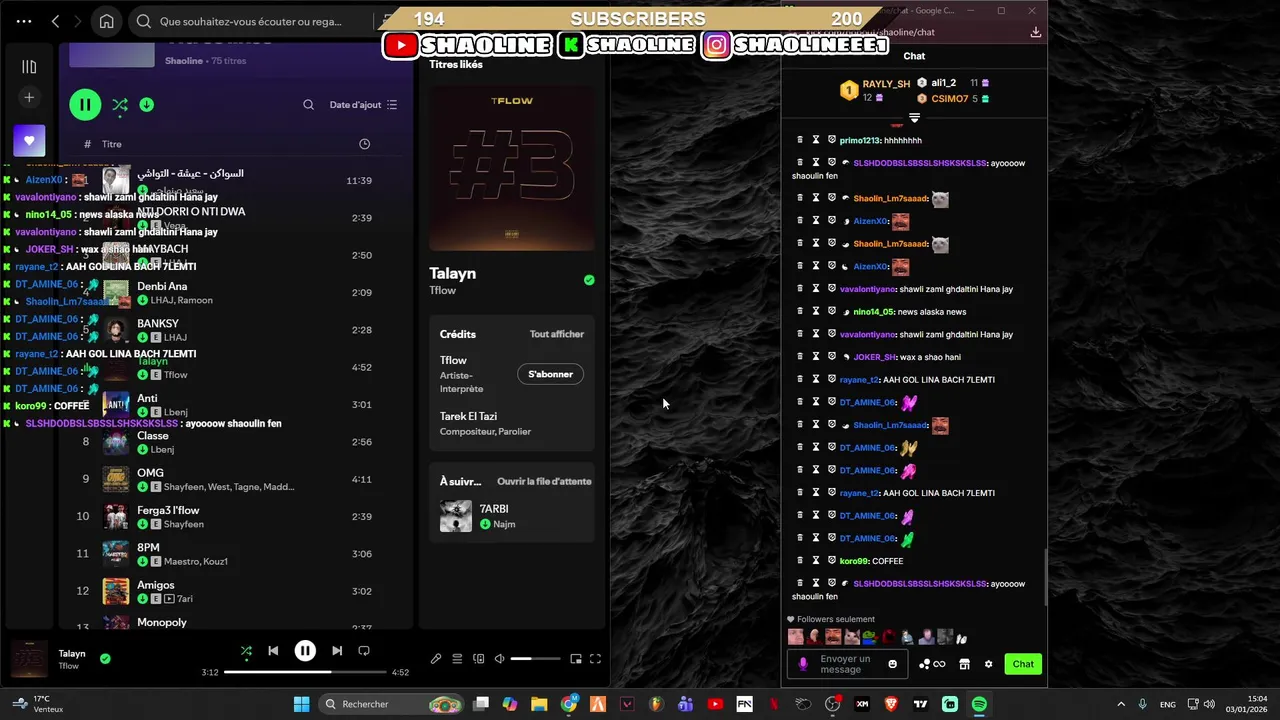Toggle the green liked checkmark beside Talayn
This screenshot has height=720, width=1280.
click(589, 280)
